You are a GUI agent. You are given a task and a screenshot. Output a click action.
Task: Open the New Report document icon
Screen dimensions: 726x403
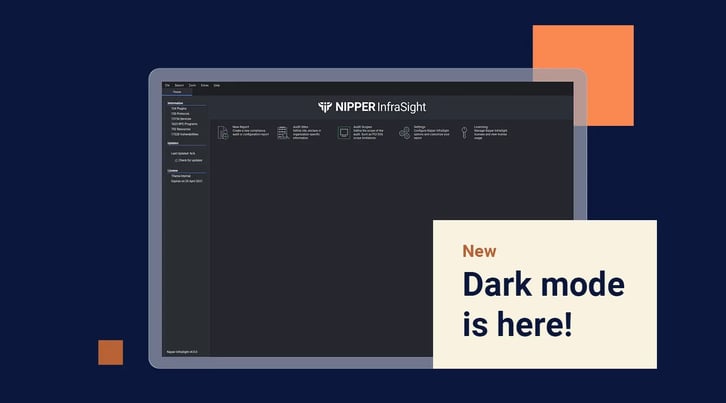[x=223, y=132]
